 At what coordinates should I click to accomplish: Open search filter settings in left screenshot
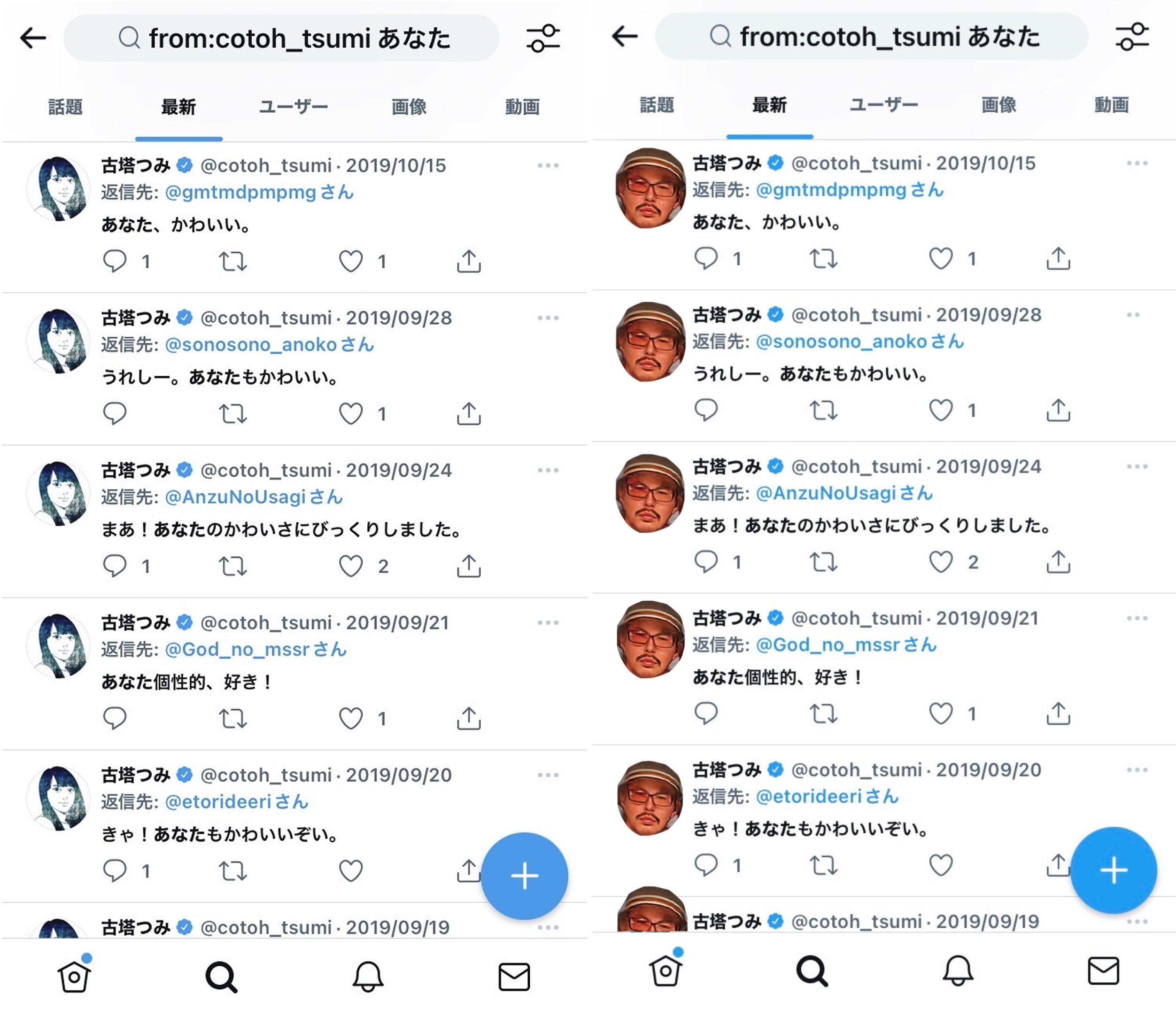pyautogui.click(x=542, y=38)
